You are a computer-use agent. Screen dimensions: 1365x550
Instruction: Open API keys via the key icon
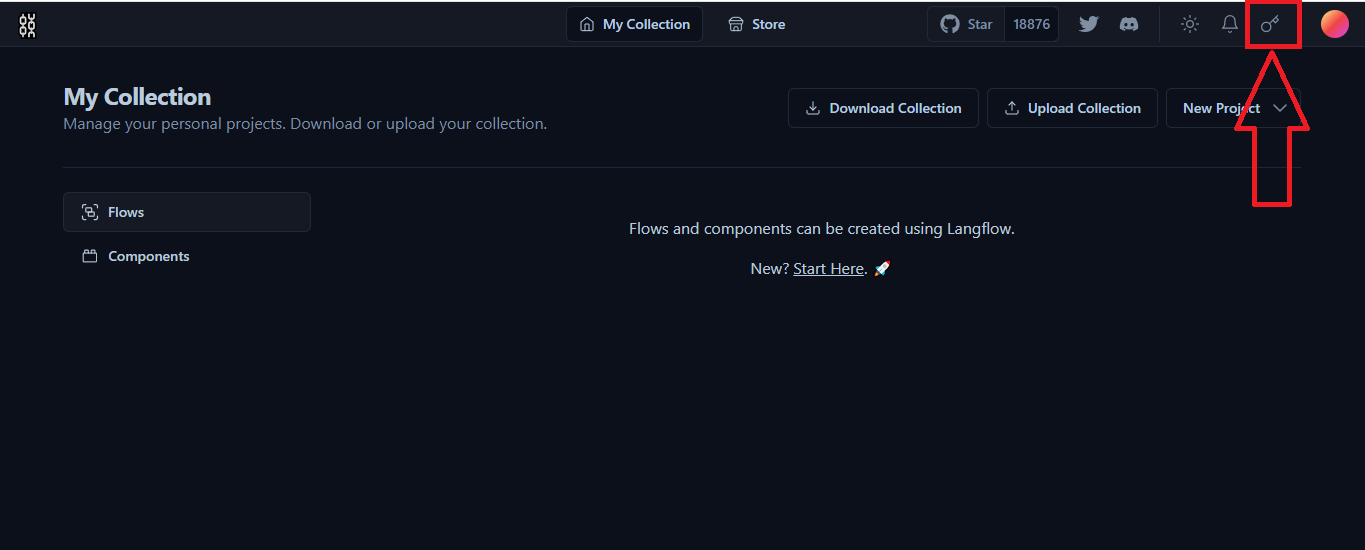click(1270, 24)
